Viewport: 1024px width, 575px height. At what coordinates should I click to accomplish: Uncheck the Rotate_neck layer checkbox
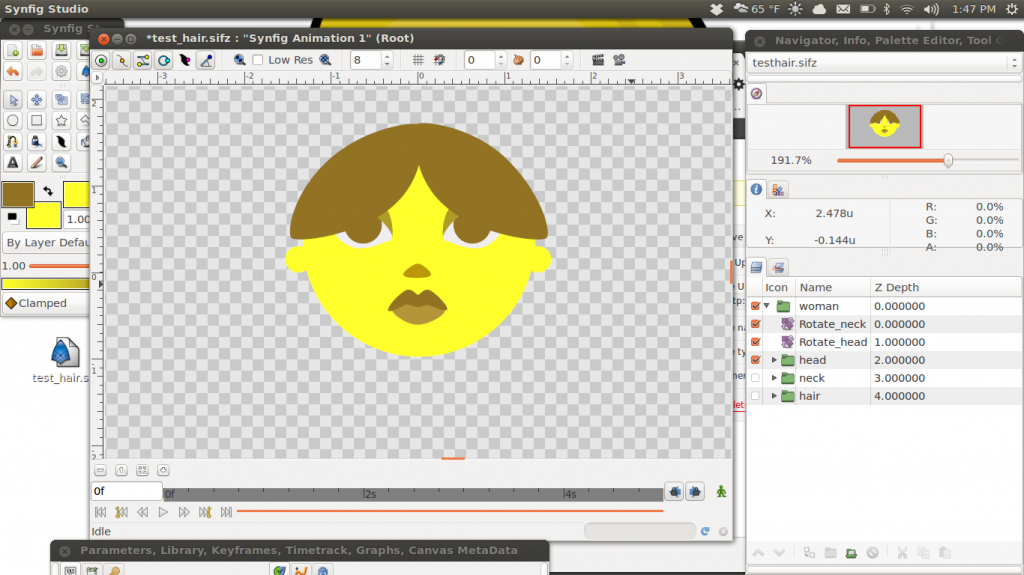(756, 324)
